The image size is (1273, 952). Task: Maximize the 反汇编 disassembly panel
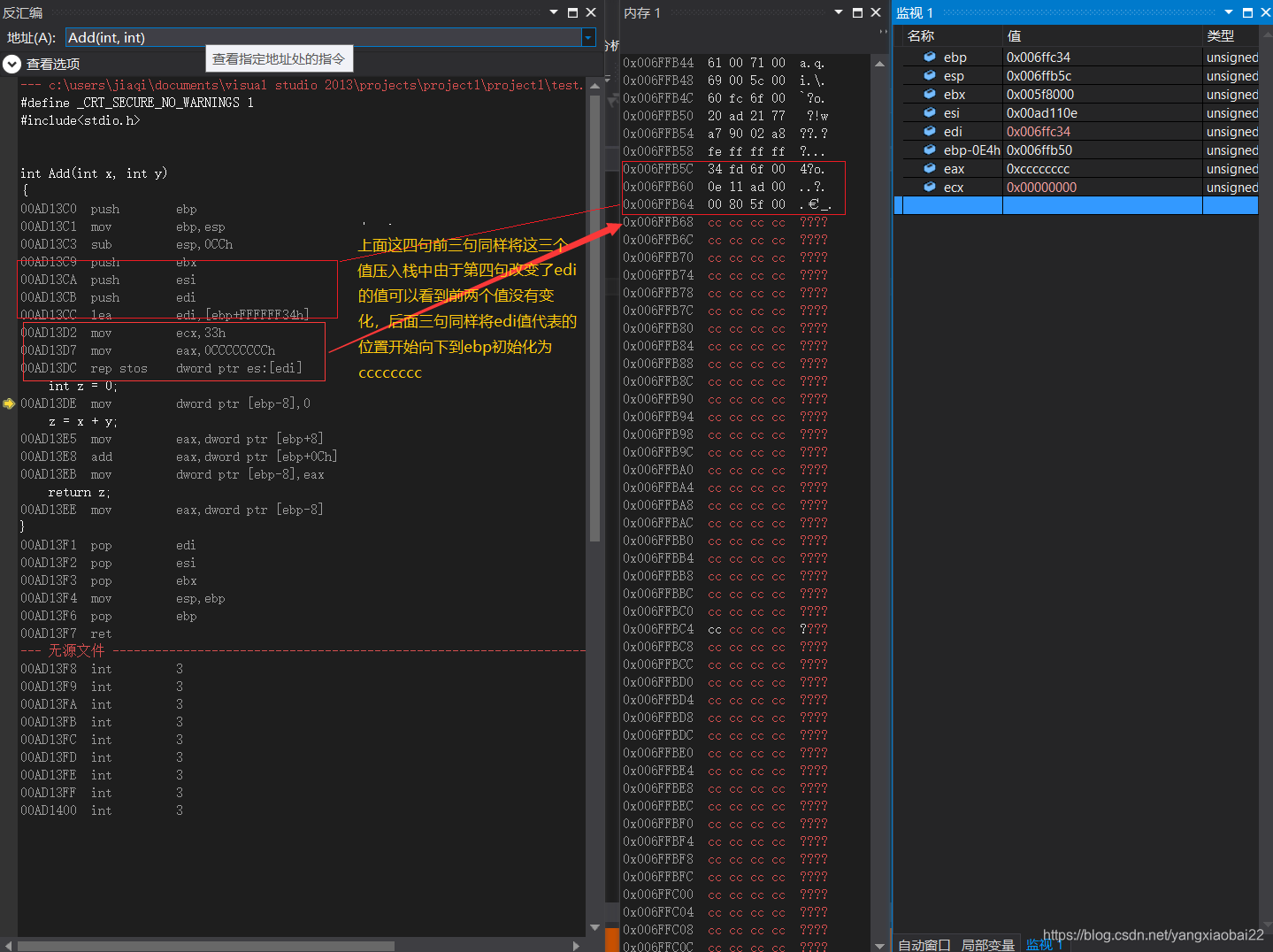coord(572,12)
